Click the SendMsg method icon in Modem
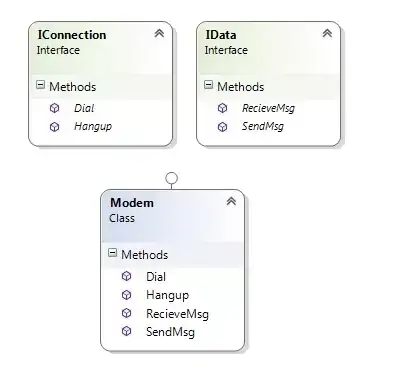 tap(126, 331)
